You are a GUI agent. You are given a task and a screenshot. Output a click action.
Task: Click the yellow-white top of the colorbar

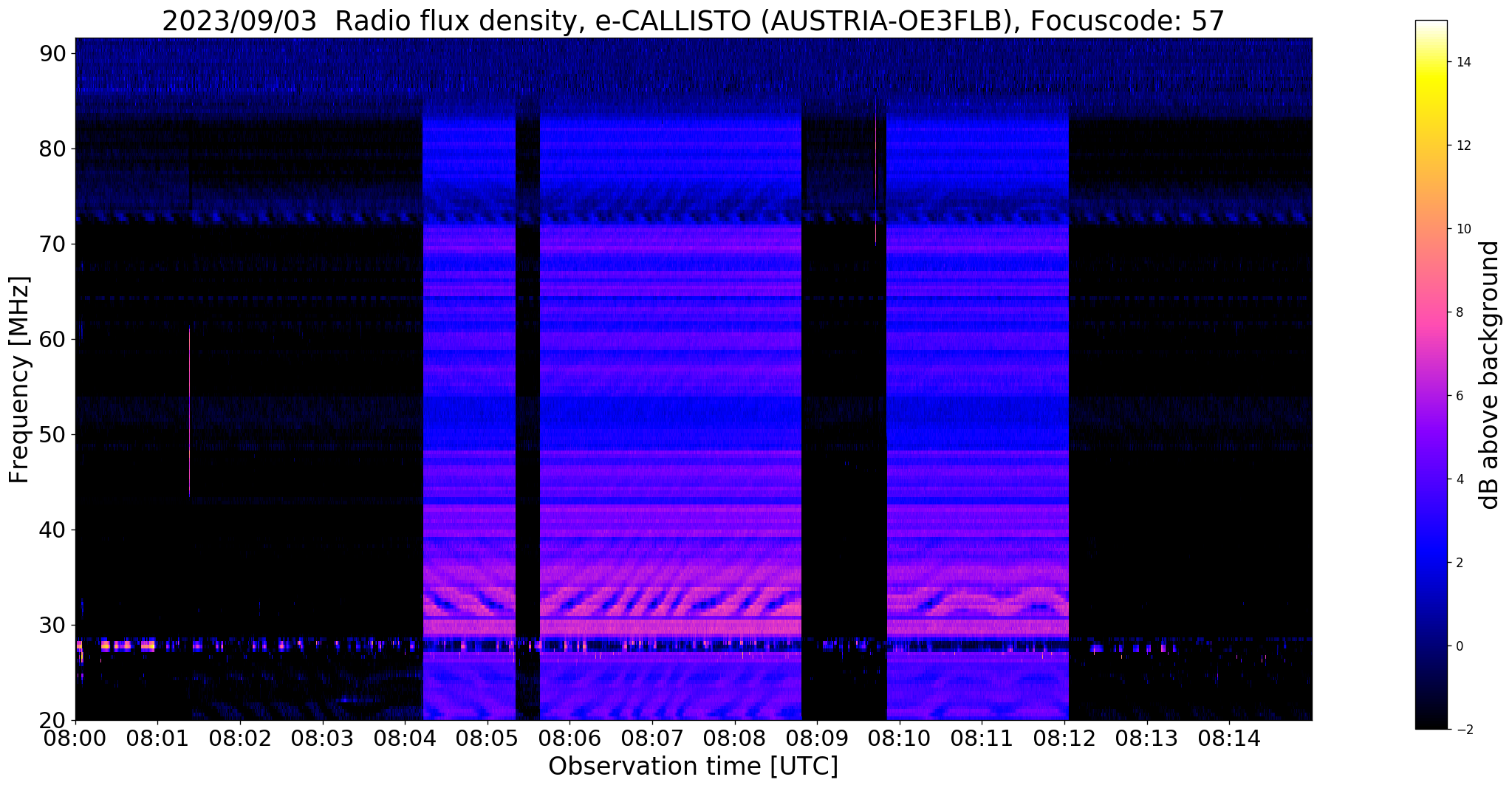coord(1431,33)
